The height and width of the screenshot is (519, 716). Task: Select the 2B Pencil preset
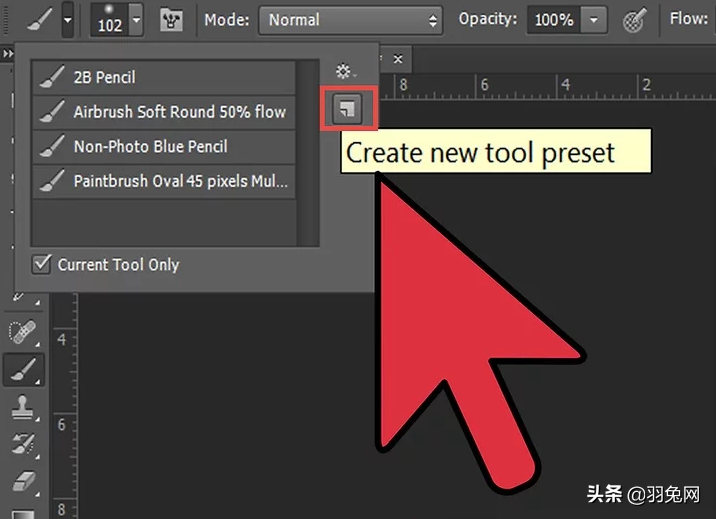point(164,78)
